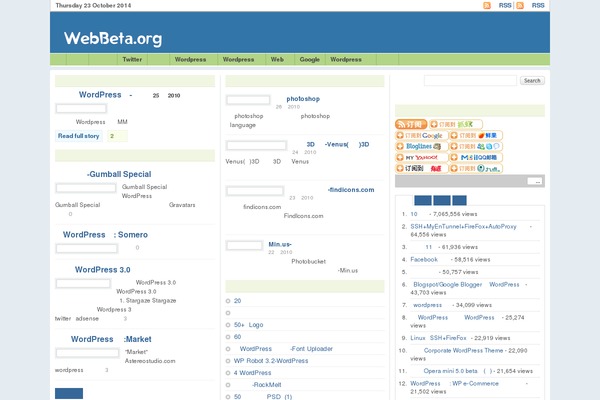This screenshot has height=400, width=600.
Task: Click the blue button below the WordPress :Market post
Action: pyautogui.click(x=69, y=393)
